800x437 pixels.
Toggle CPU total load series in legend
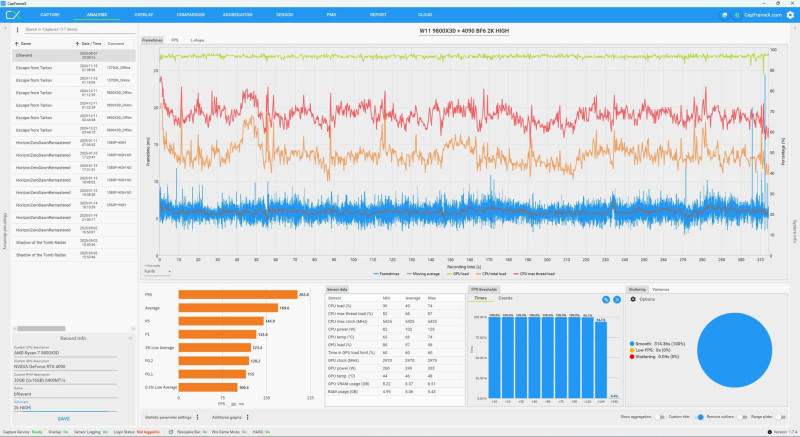(x=491, y=274)
